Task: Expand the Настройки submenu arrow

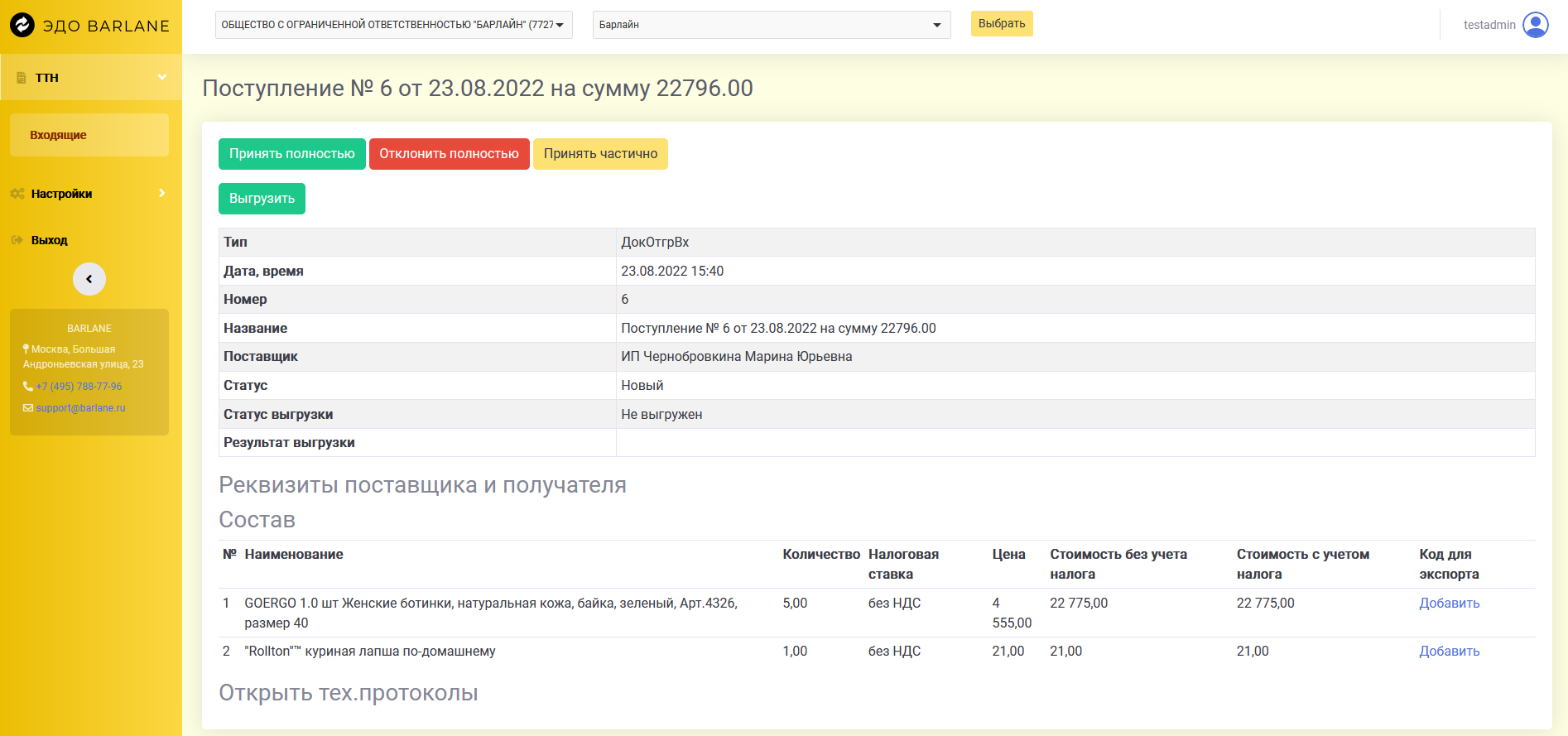Action: (x=162, y=193)
